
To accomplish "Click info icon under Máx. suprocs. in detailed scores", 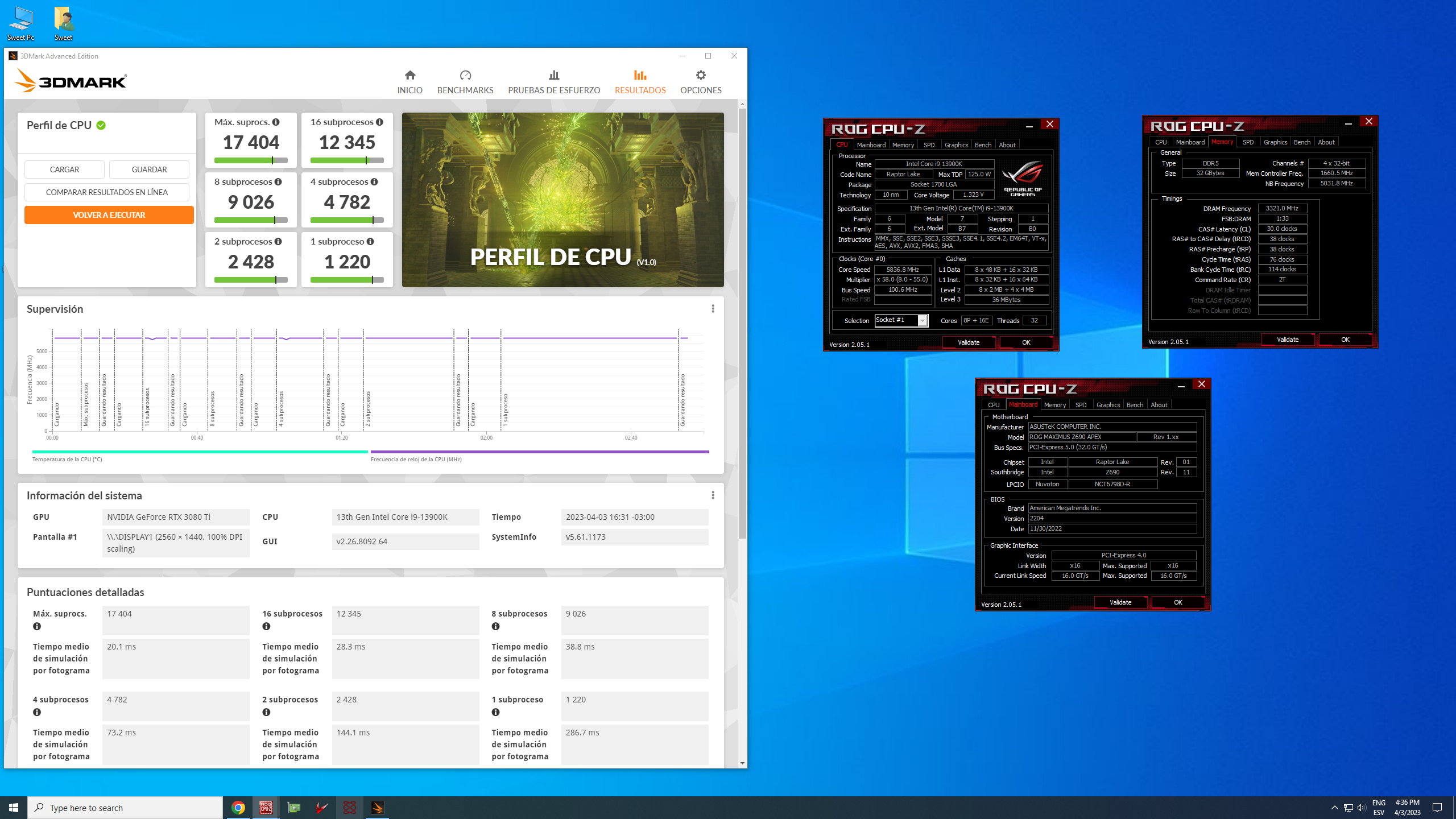I will (37, 626).
